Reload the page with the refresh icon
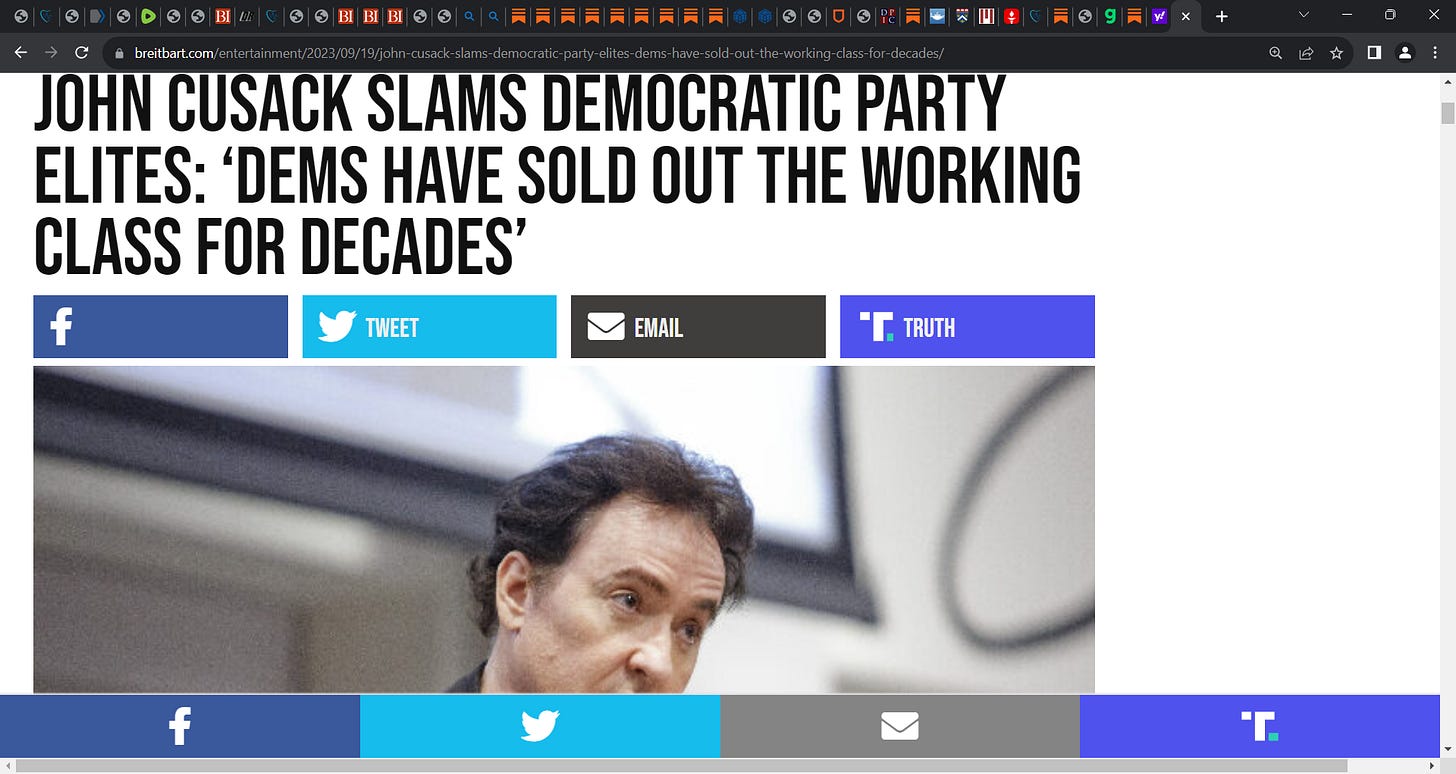 [x=82, y=53]
